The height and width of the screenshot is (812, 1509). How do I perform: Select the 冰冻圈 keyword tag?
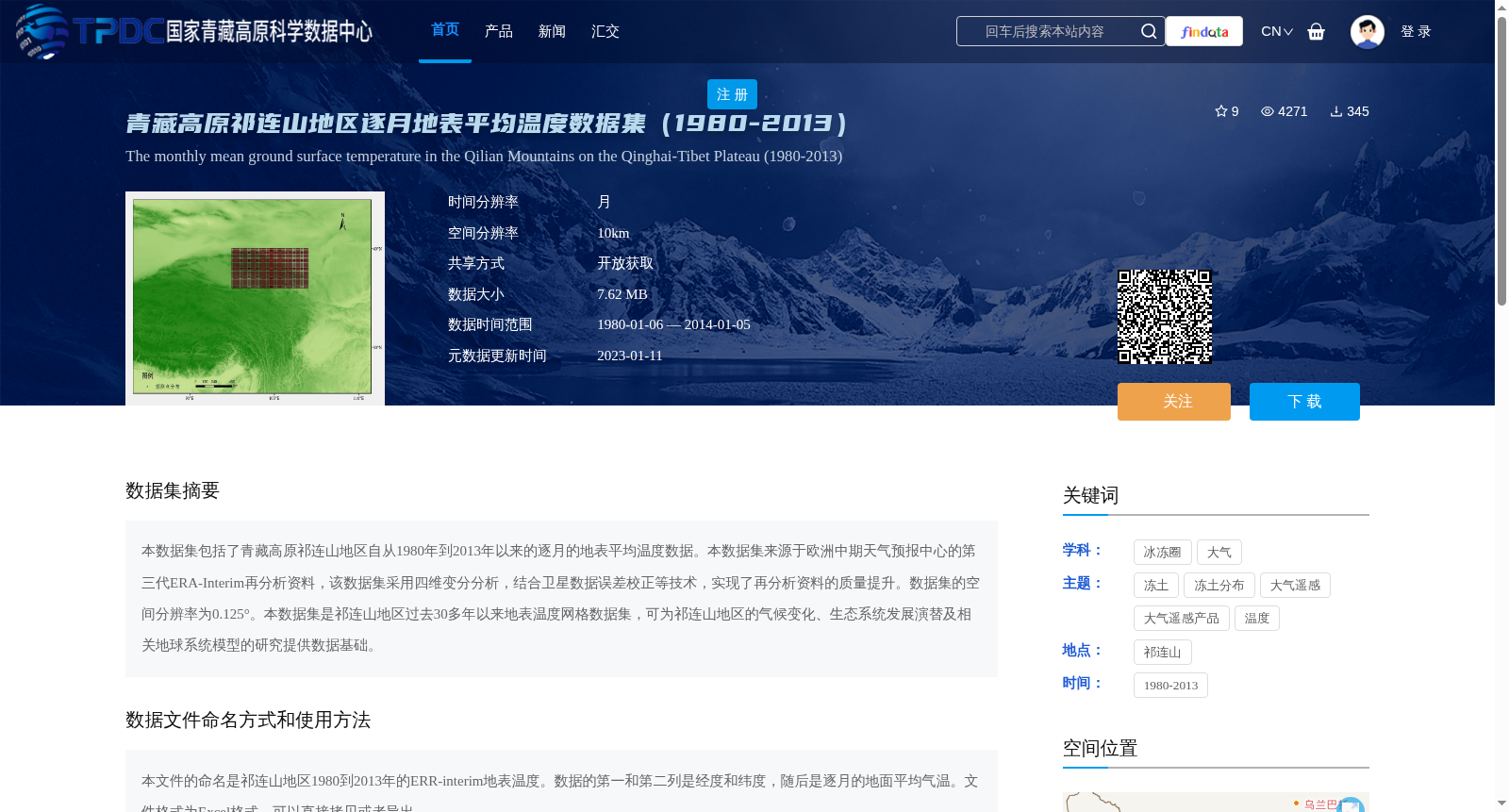click(x=1163, y=552)
